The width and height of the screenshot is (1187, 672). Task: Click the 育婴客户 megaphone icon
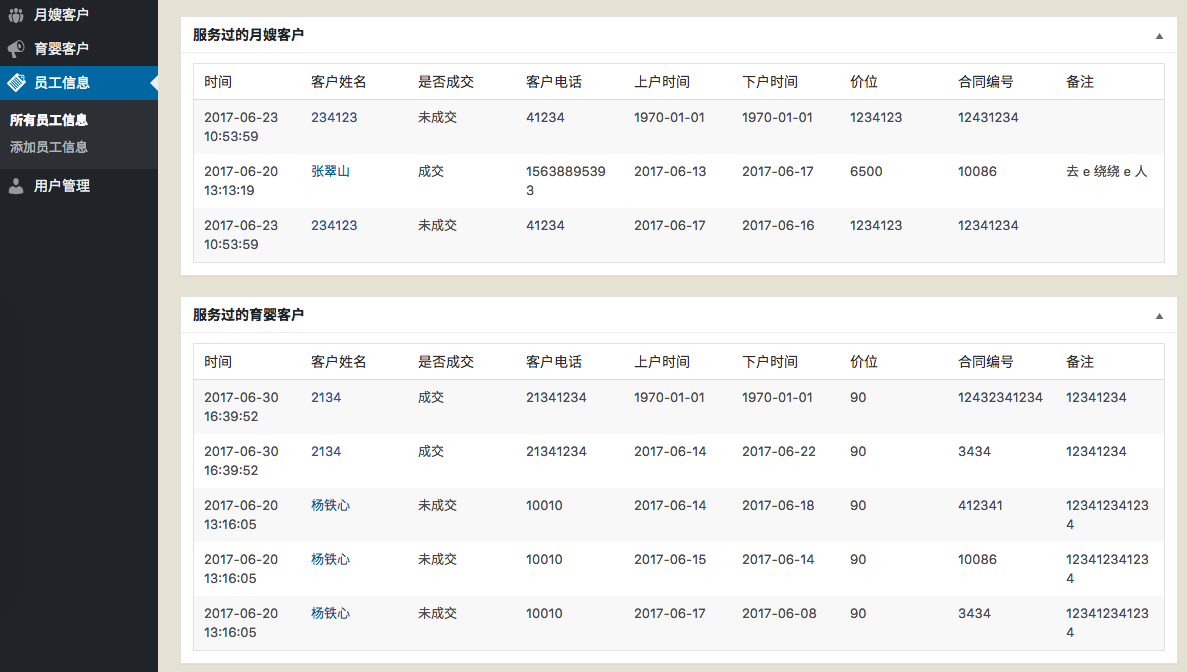coord(14,47)
